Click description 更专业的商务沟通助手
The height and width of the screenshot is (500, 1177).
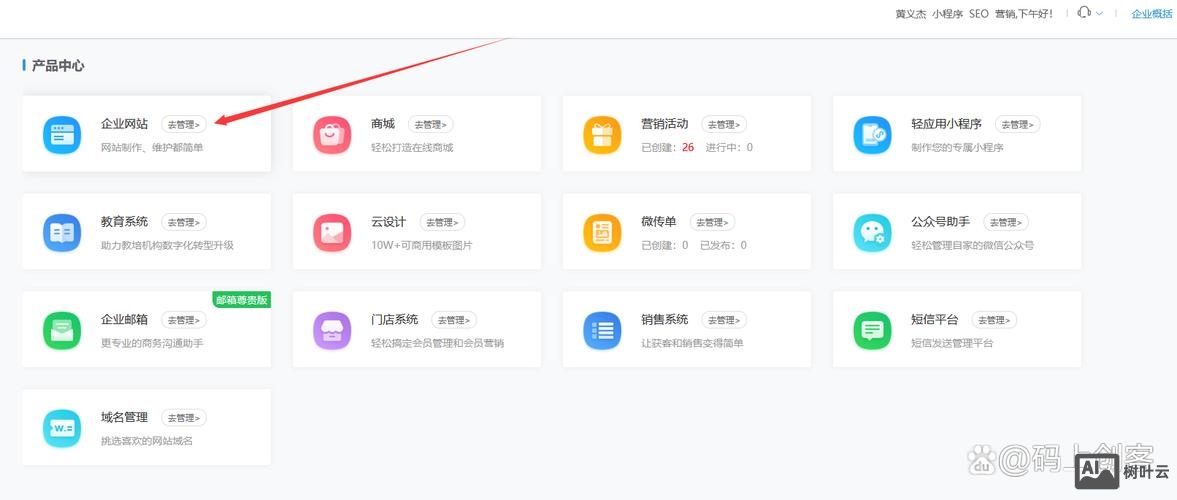pos(152,343)
